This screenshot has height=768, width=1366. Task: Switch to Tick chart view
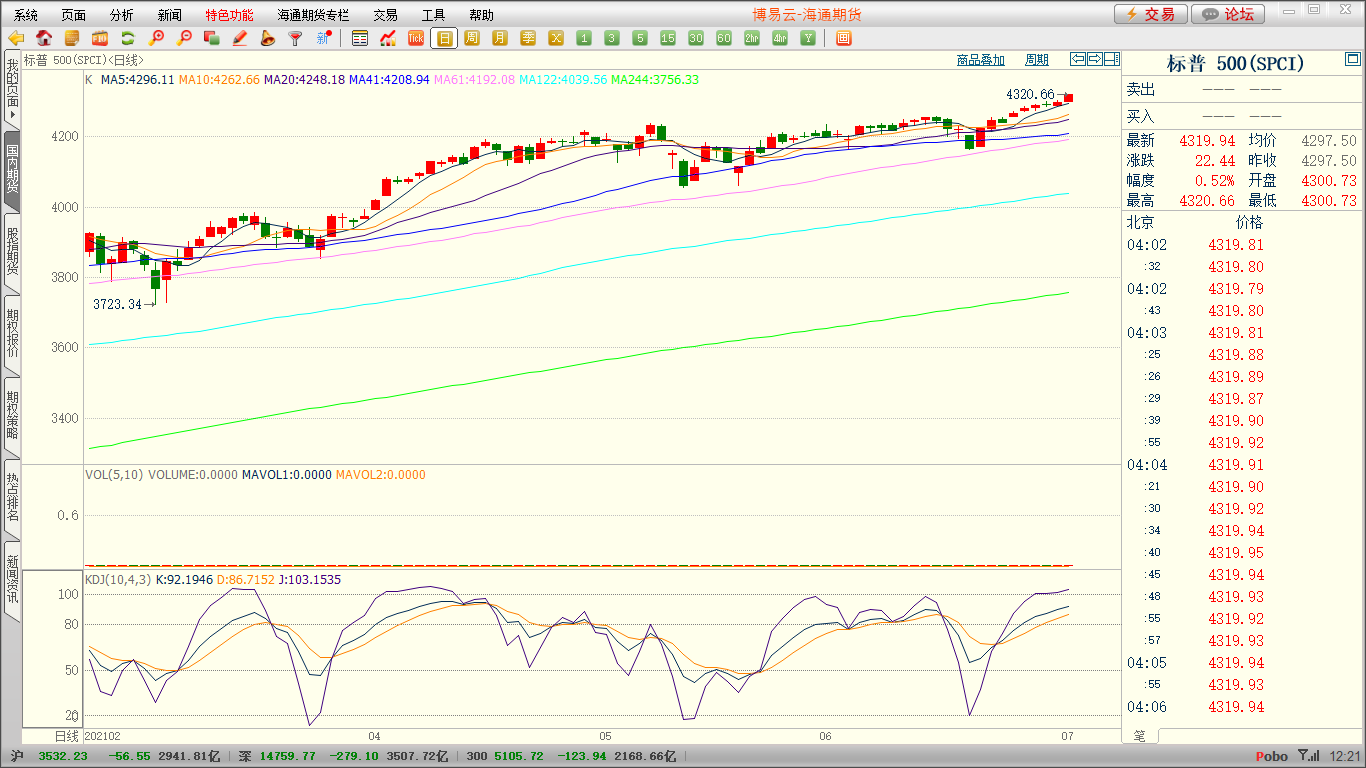pos(416,39)
